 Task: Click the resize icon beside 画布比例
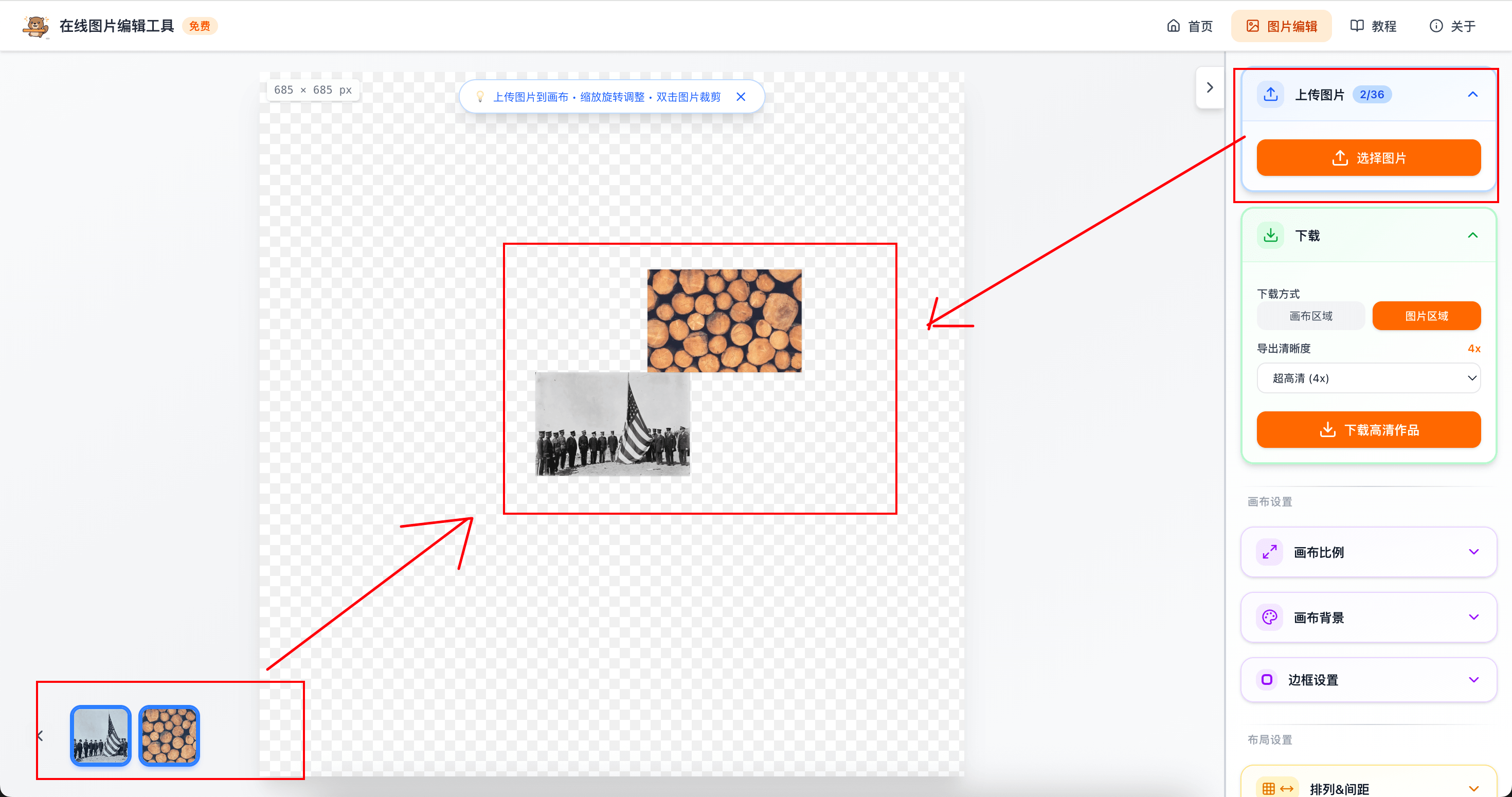(x=1270, y=552)
